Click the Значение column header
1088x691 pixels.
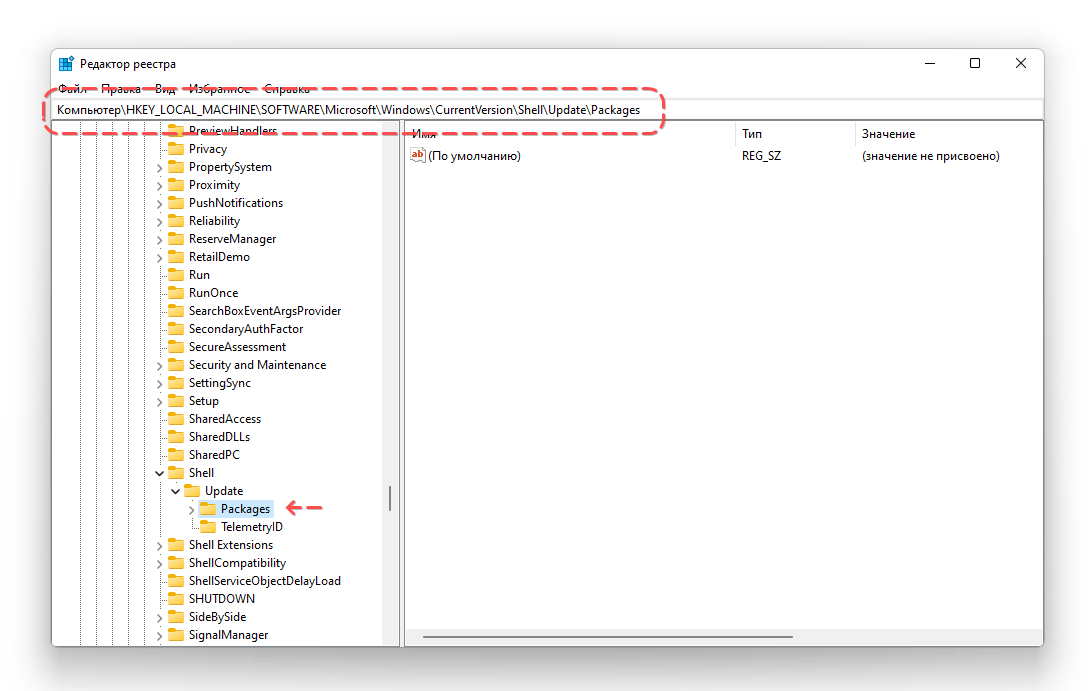click(x=949, y=134)
